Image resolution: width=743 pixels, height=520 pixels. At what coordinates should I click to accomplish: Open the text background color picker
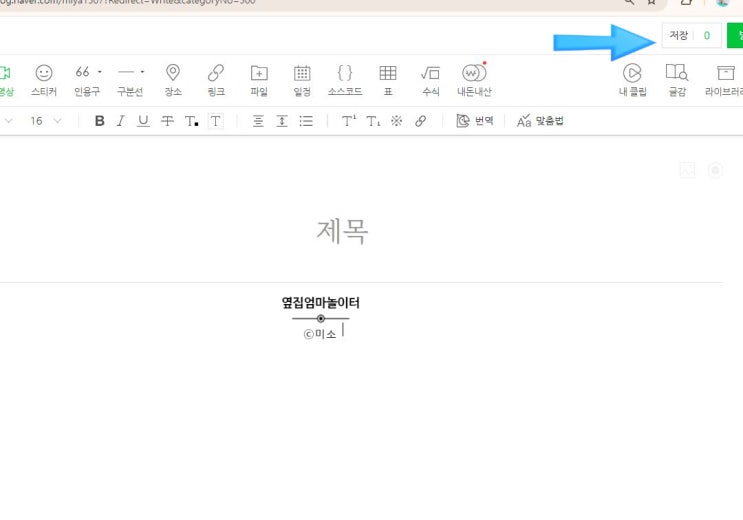(216, 121)
